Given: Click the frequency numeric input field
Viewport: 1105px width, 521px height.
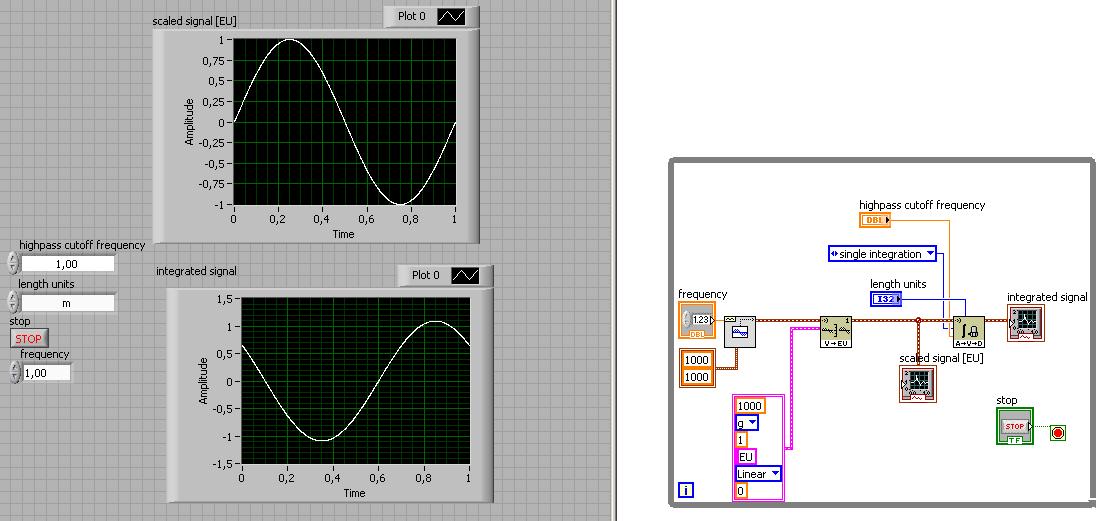Looking at the screenshot, I should point(47,373).
